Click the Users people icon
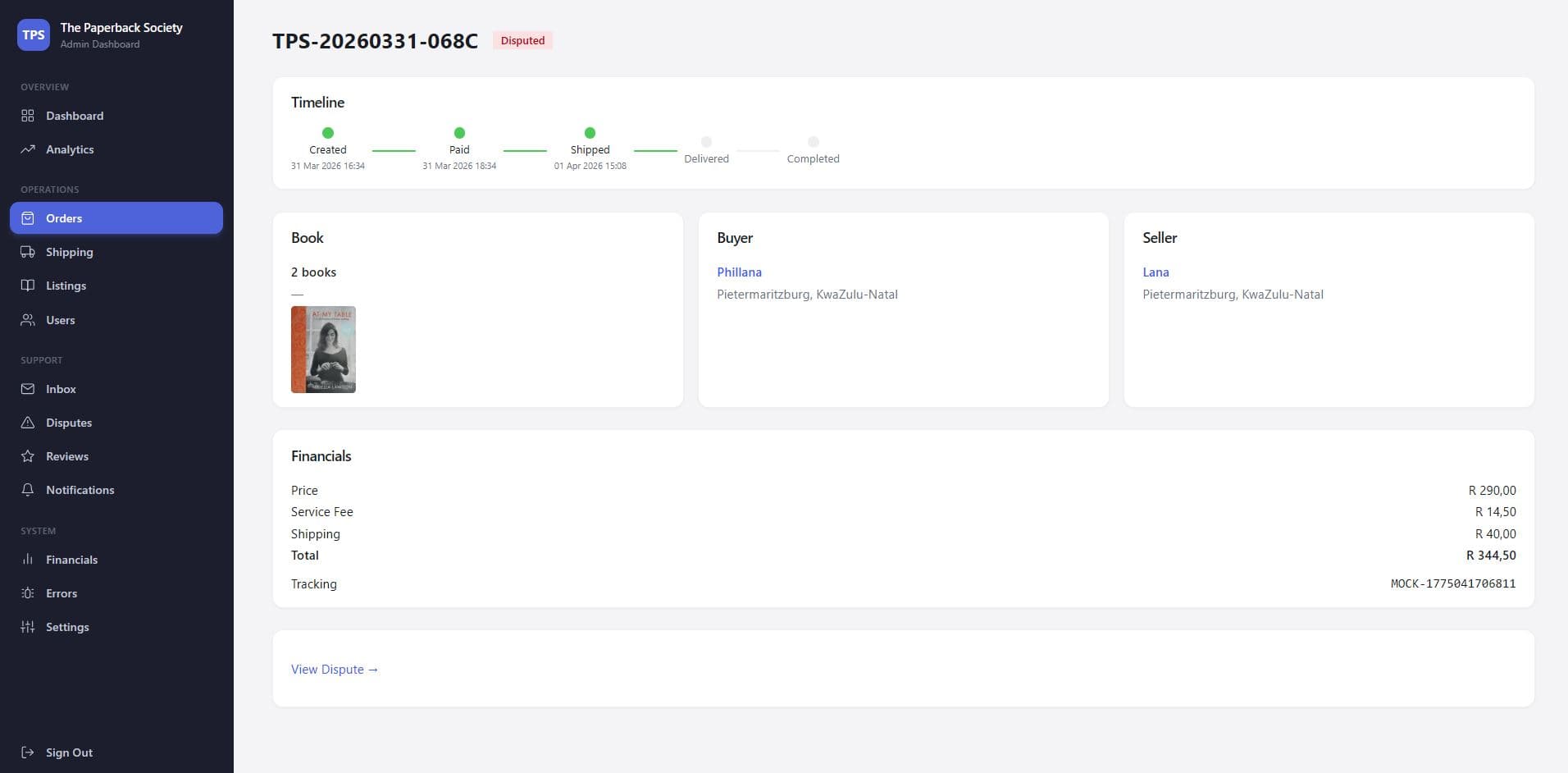Viewport: 1568px width, 773px height. point(28,320)
